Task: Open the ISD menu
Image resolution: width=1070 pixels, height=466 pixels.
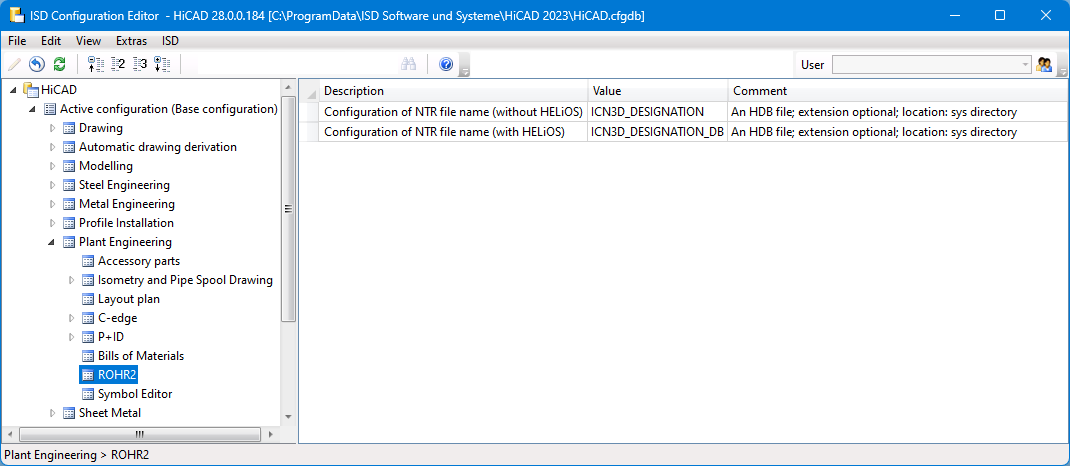Action: (x=171, y=41)
